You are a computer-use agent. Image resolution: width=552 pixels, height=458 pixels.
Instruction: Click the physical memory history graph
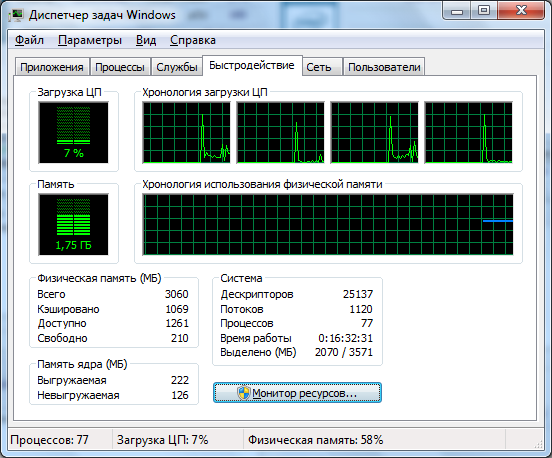(328, 225)
